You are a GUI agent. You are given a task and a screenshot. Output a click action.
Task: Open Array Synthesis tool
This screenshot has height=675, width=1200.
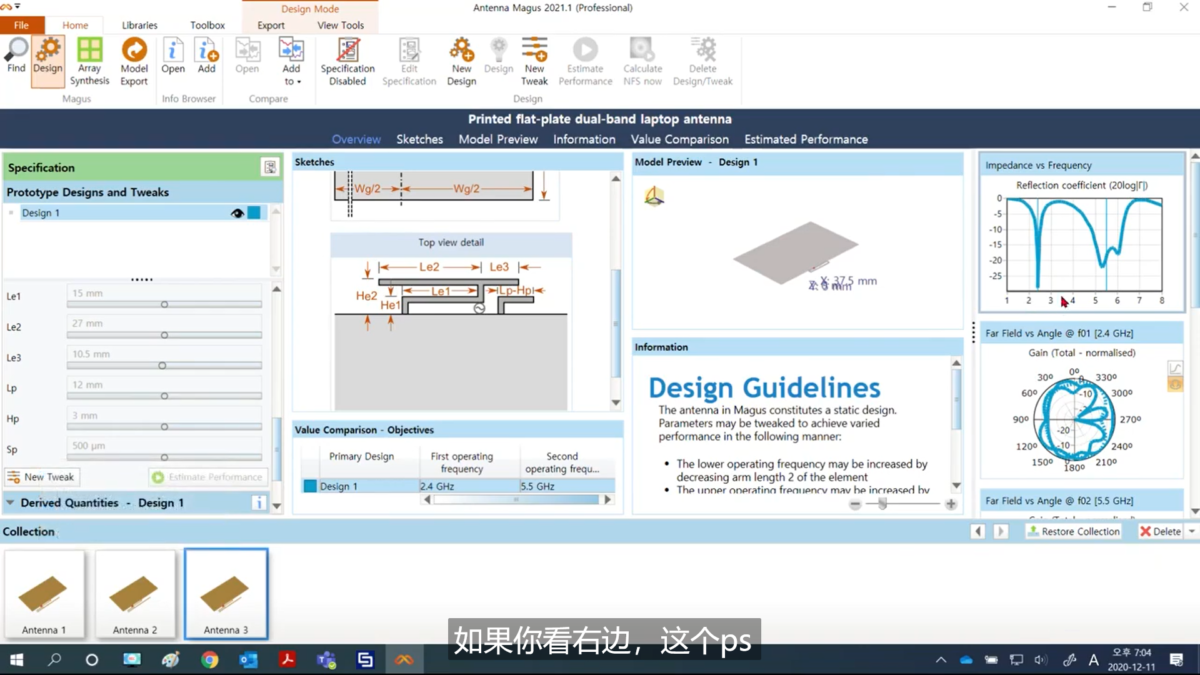pos(90,62)
